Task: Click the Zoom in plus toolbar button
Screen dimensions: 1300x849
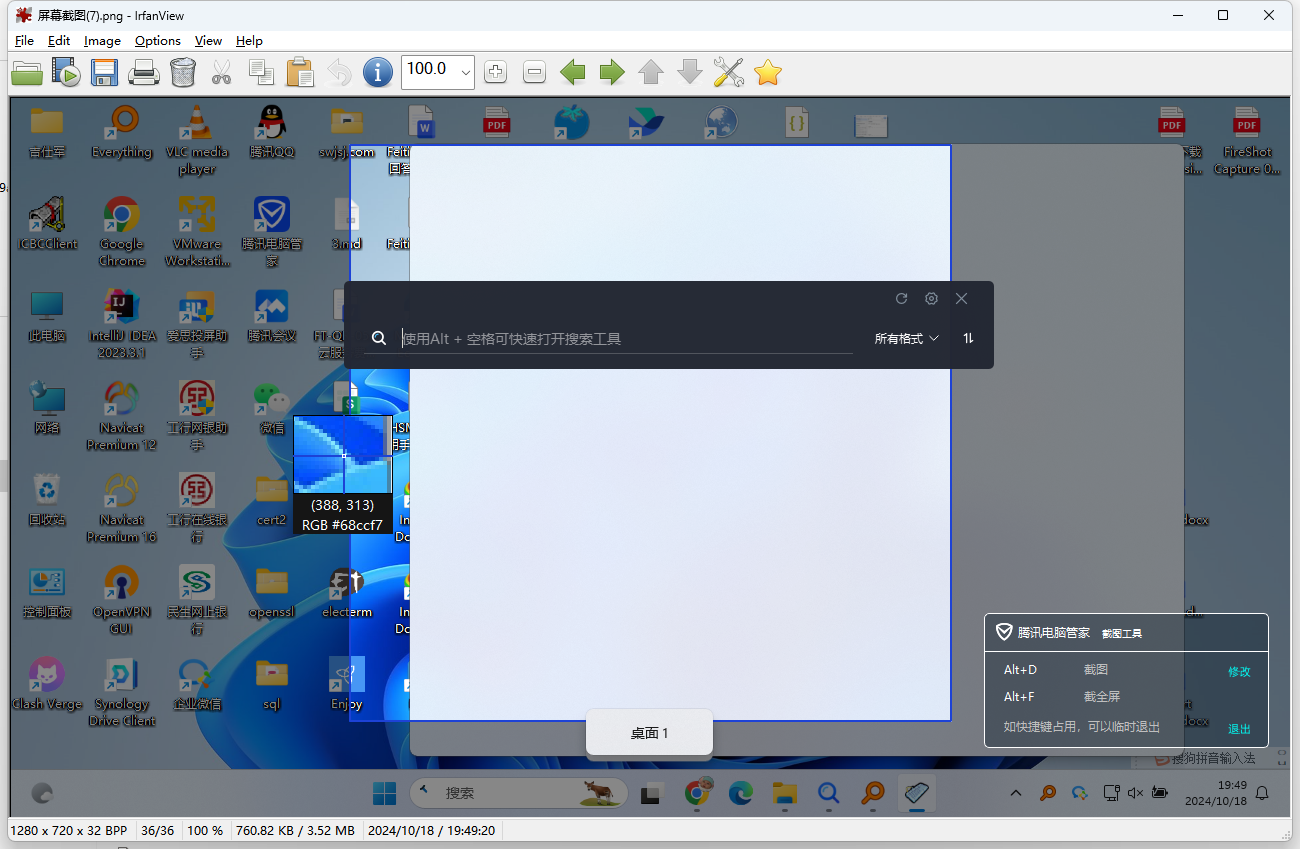Action: [x=495, y=72]
